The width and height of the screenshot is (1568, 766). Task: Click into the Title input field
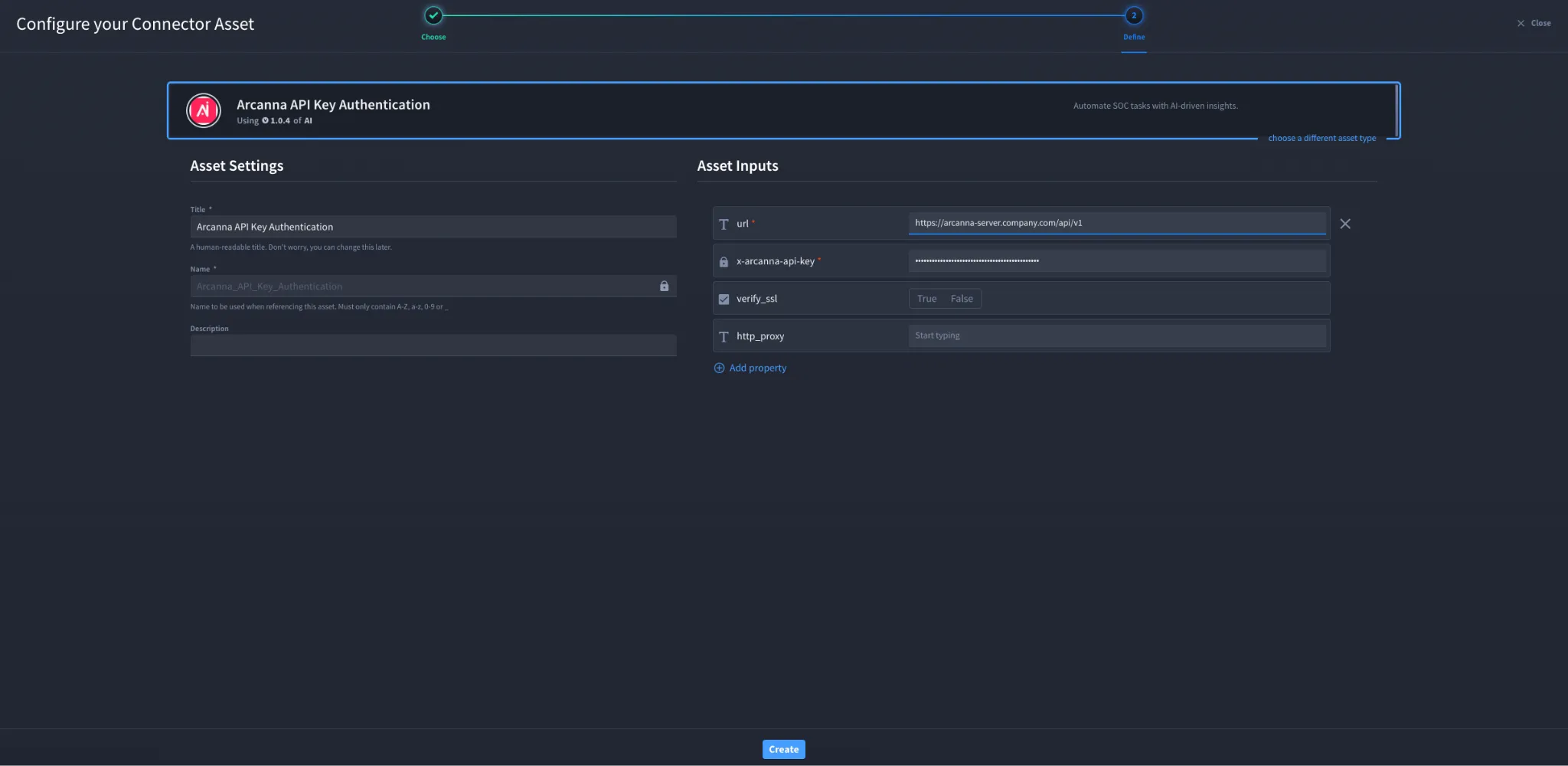click(433, 227)
